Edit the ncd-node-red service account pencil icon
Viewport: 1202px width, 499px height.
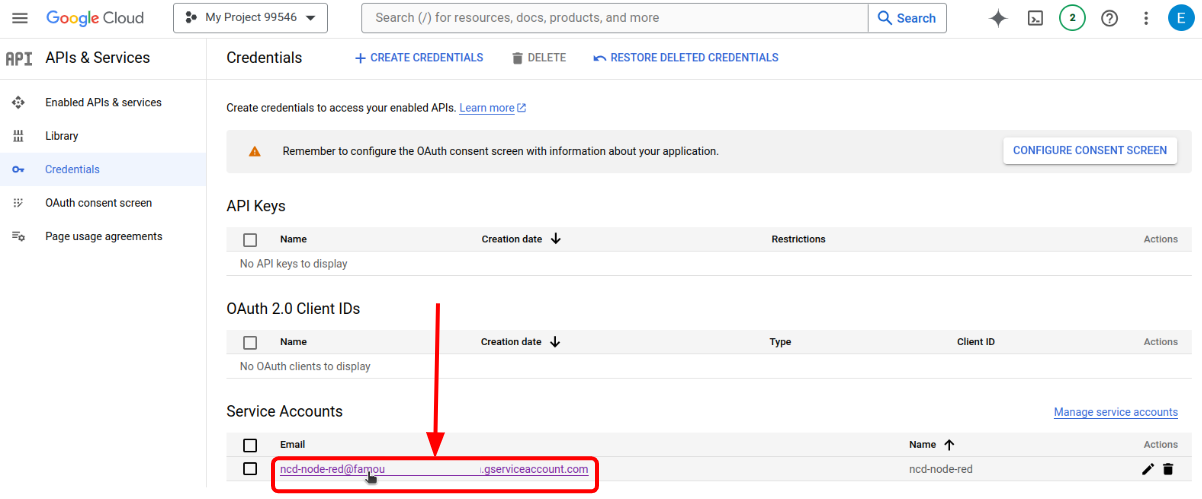click(x=1148, y=469)
